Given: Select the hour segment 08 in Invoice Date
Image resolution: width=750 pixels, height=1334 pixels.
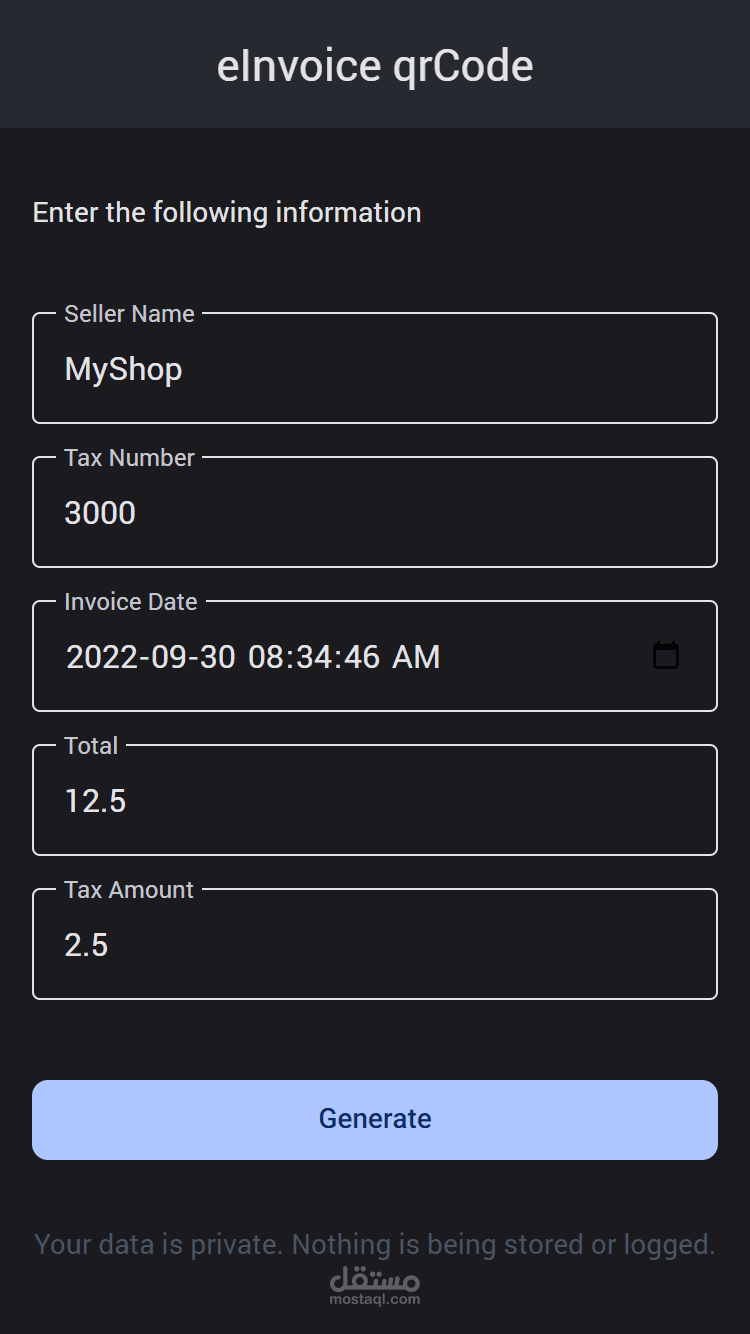Looking at the screenshot, I should click(x=266, y=657).
